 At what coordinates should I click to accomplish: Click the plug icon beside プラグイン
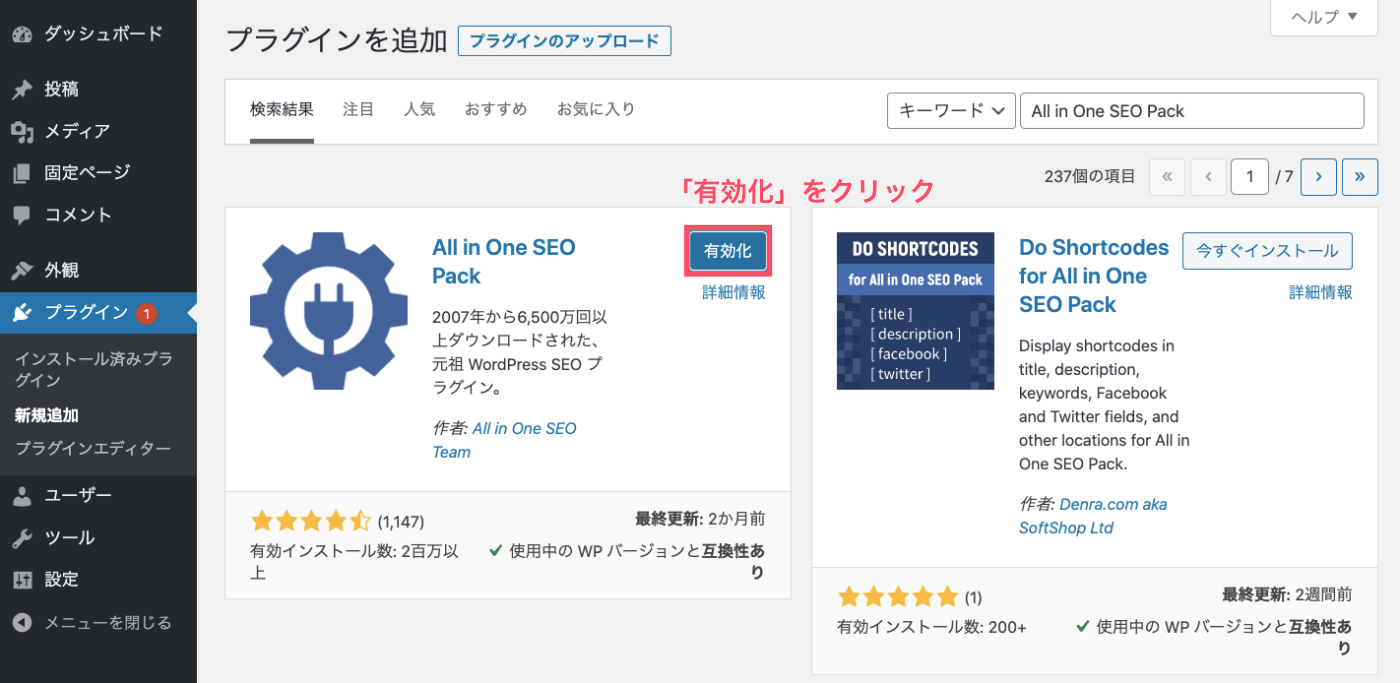click(x=22, y=313)
